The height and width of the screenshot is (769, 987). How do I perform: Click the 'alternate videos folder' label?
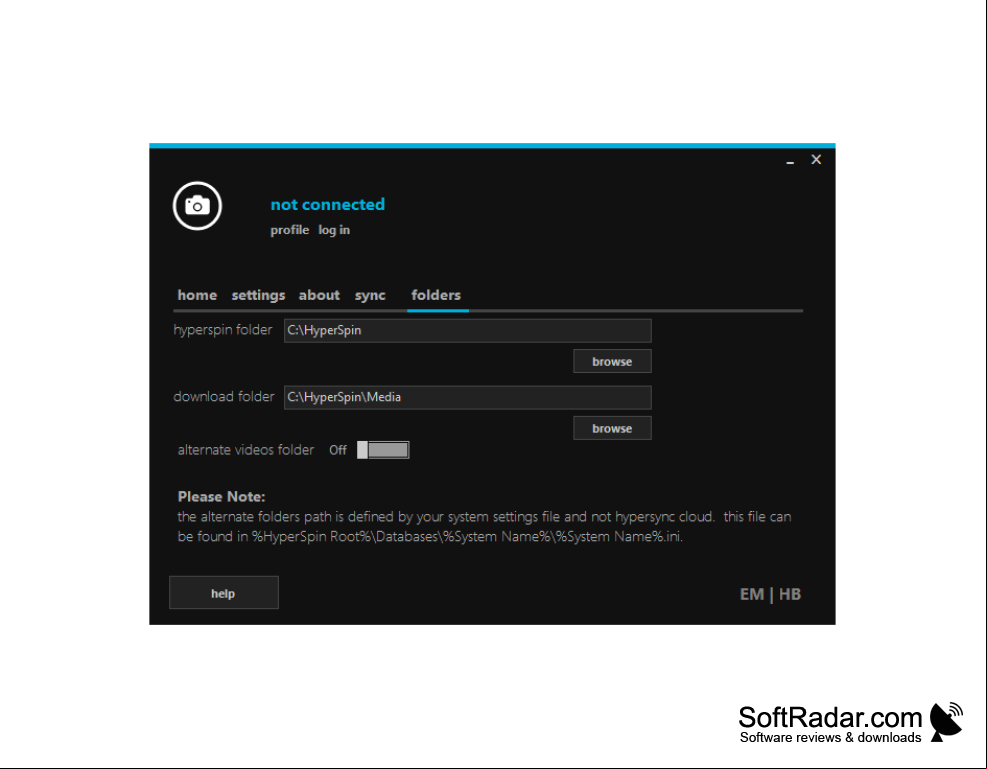coord(245,450)
